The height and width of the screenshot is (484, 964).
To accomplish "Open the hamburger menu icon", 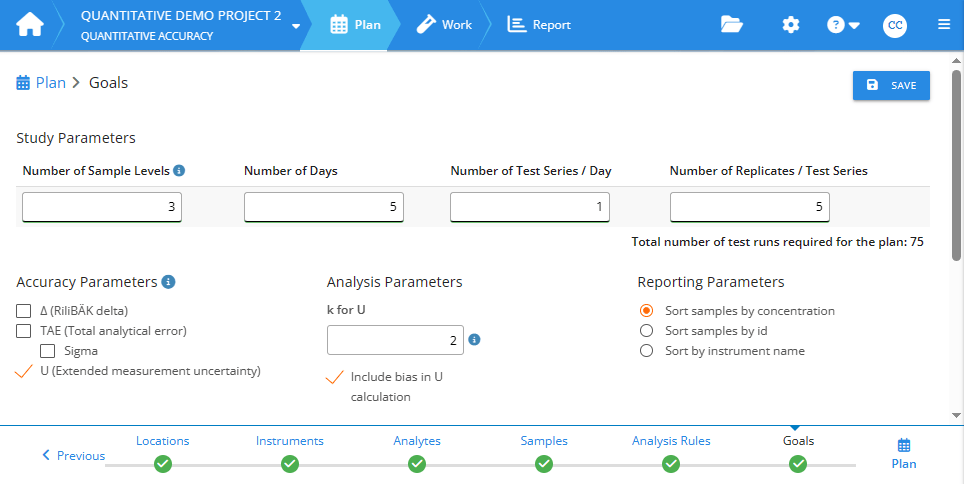I will (944, 25).
